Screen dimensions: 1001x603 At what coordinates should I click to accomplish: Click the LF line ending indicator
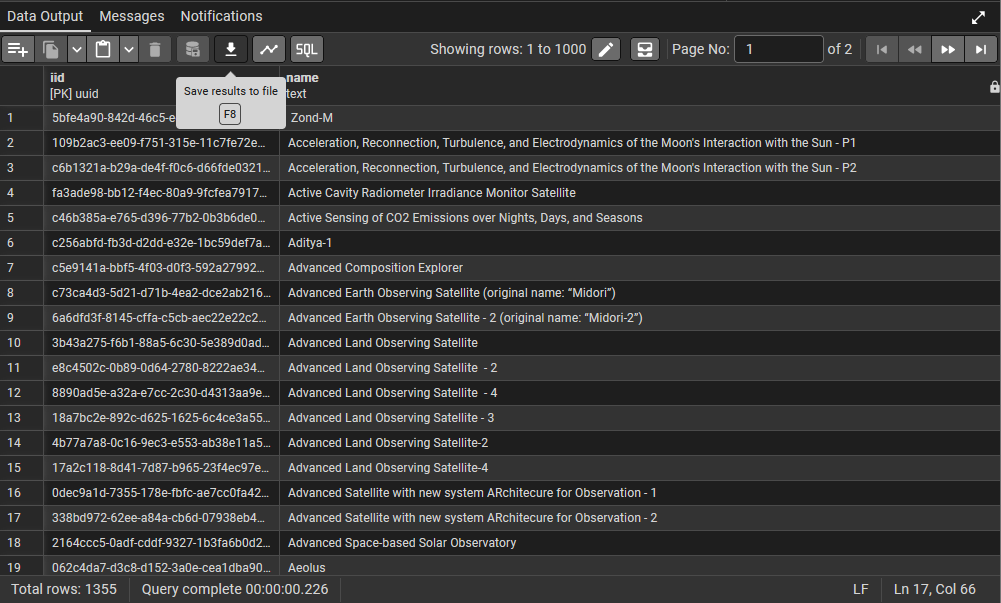tap(860, 589)
